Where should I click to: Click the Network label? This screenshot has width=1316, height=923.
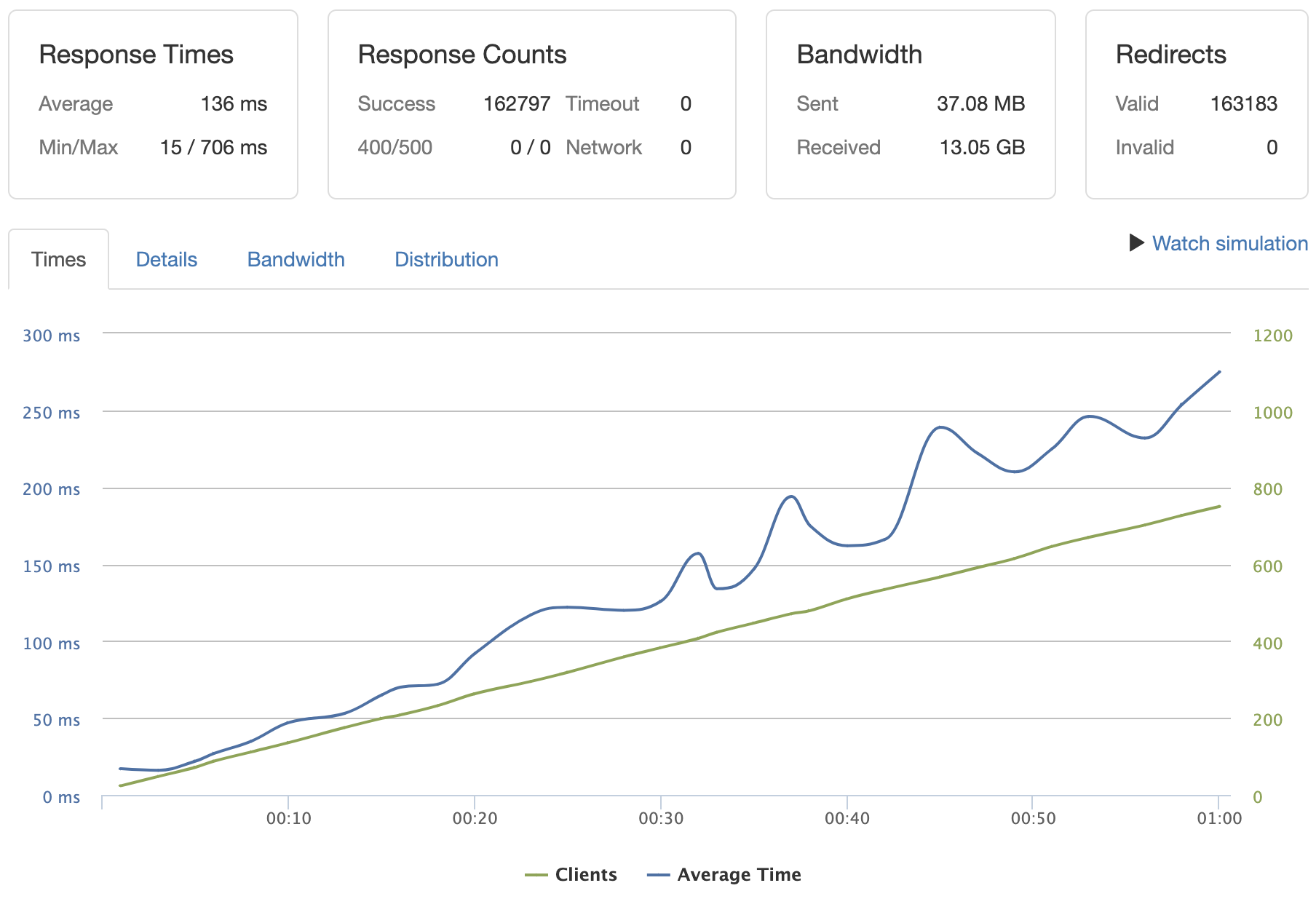pos(604,148)
